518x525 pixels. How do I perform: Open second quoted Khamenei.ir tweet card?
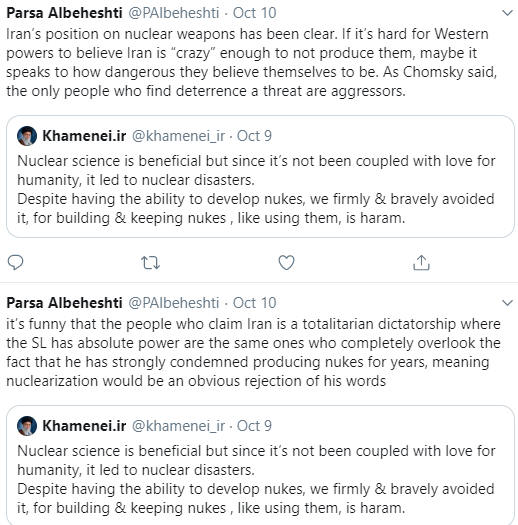point(260,465)
